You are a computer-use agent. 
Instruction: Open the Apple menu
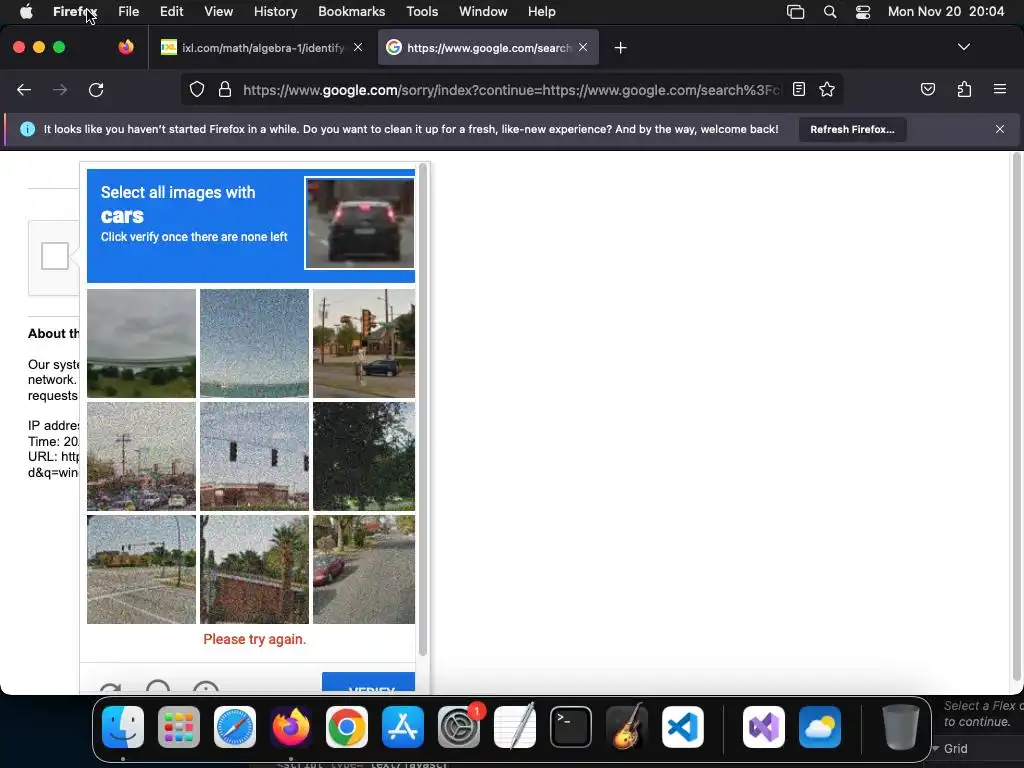(x=26, y=11)
